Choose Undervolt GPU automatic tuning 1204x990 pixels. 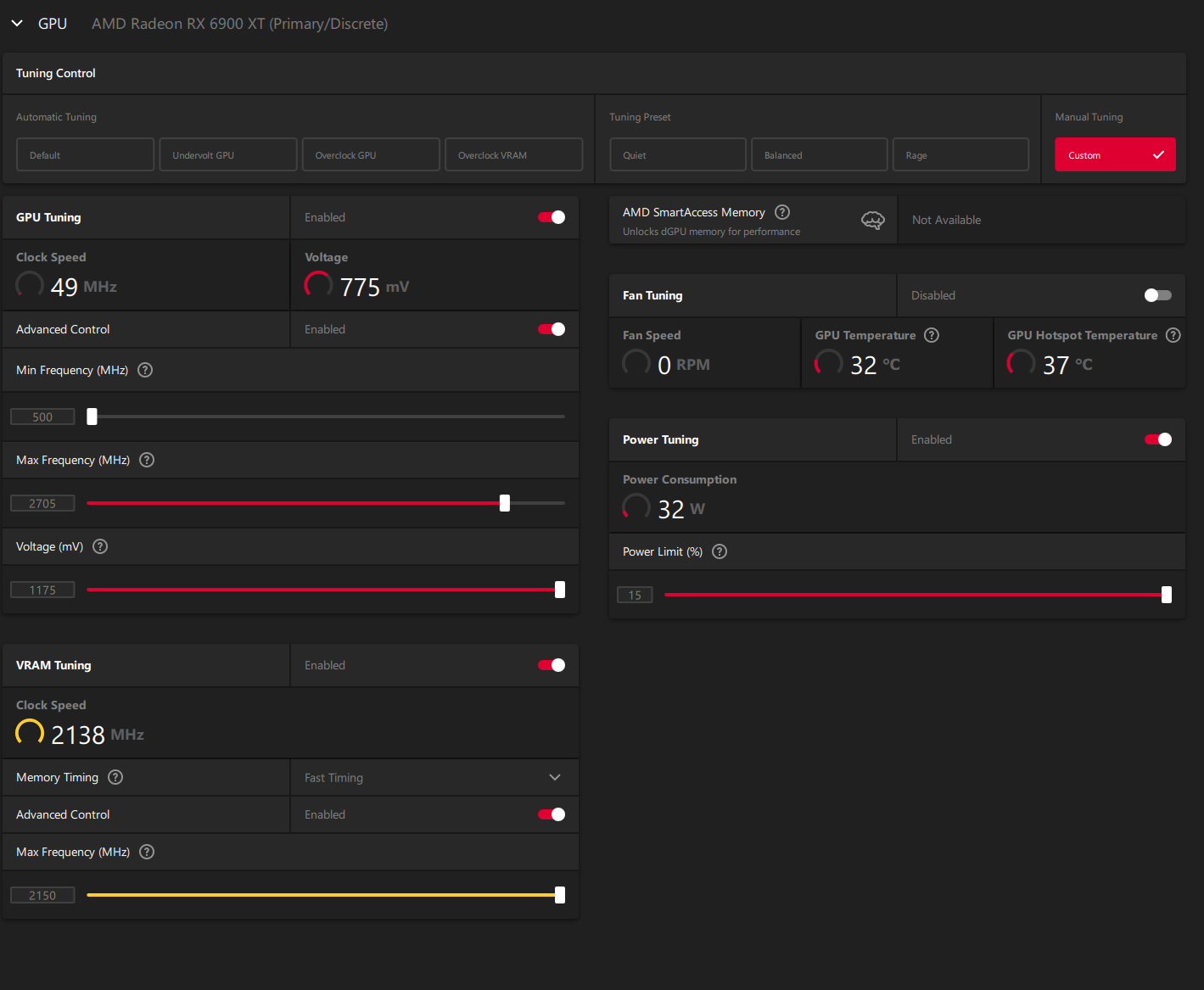pyautogui.click(x=228, y=154)
